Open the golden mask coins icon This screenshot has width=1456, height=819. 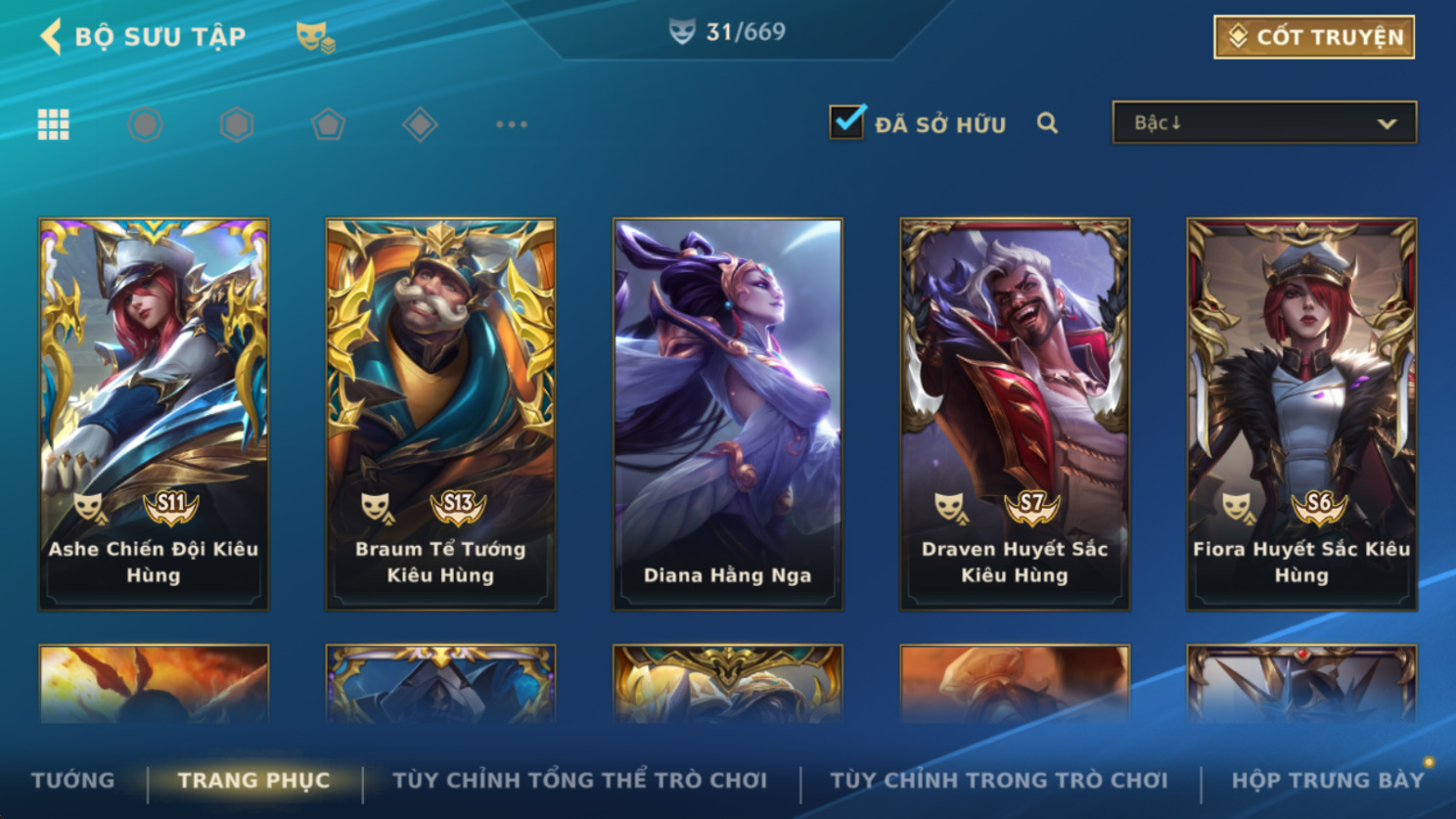pos(315,37)
